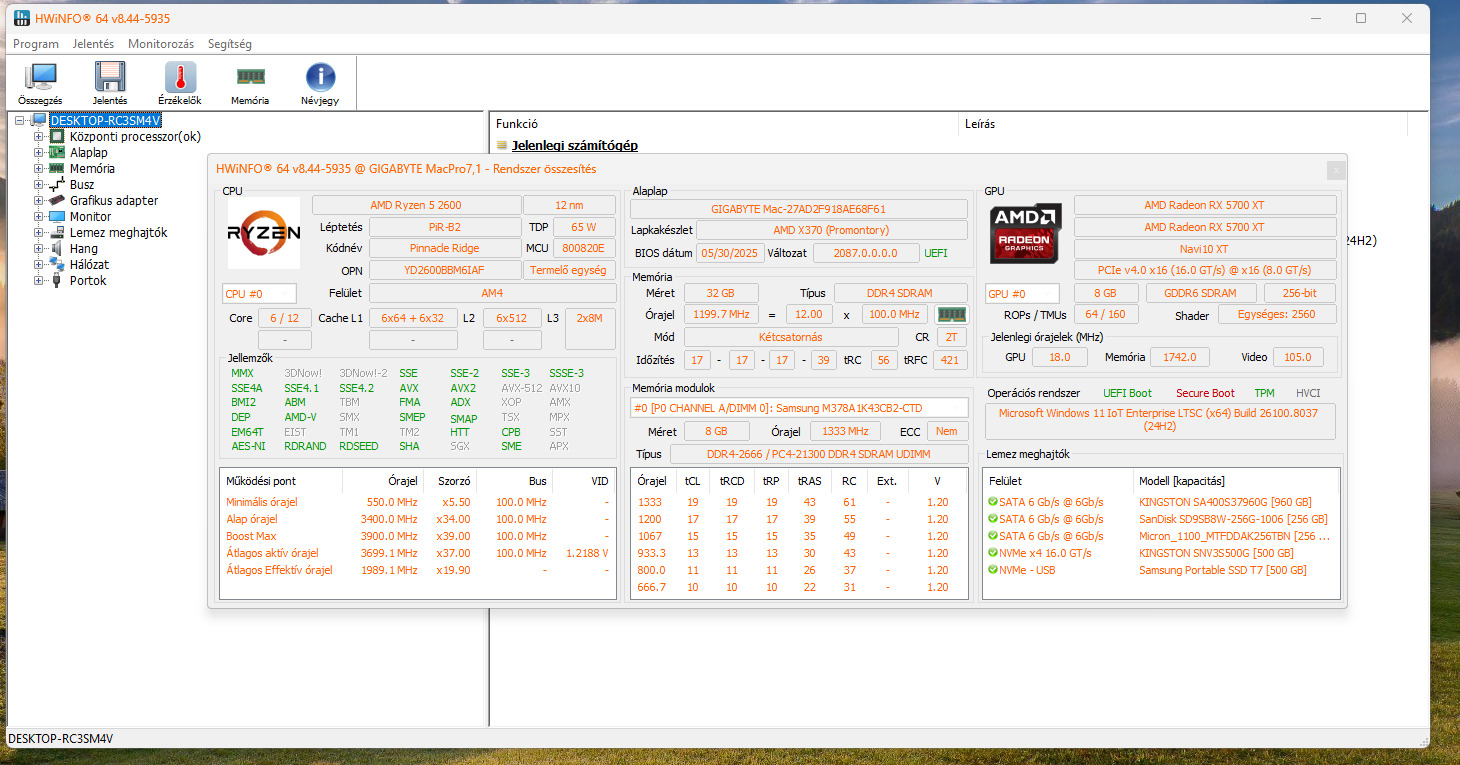
Task: Click the Navi10 XT GPU field
Action: point(1205,249)
